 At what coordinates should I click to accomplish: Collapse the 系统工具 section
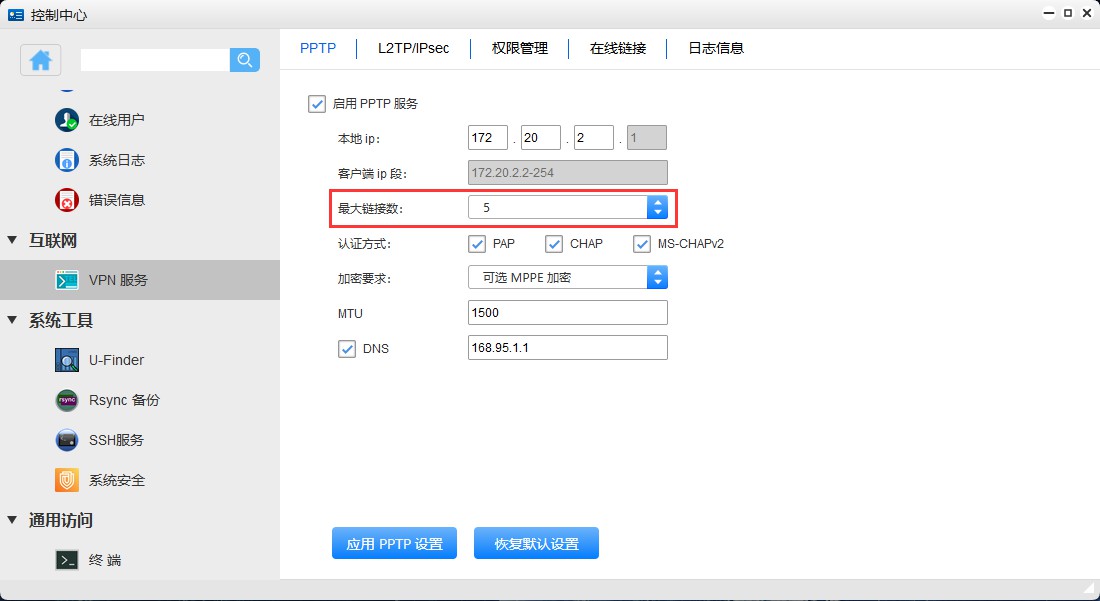tap(12, 320)
